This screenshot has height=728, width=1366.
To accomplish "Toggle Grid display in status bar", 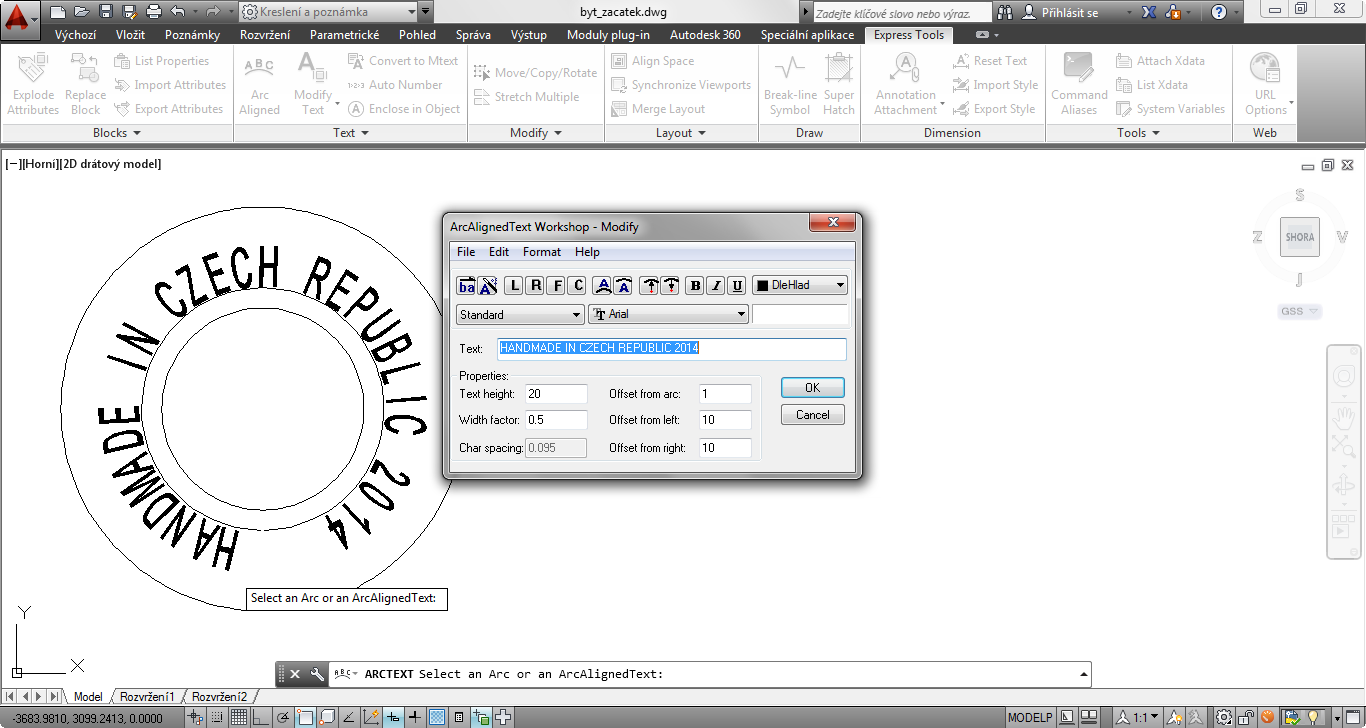I will (x=239, y=717).
